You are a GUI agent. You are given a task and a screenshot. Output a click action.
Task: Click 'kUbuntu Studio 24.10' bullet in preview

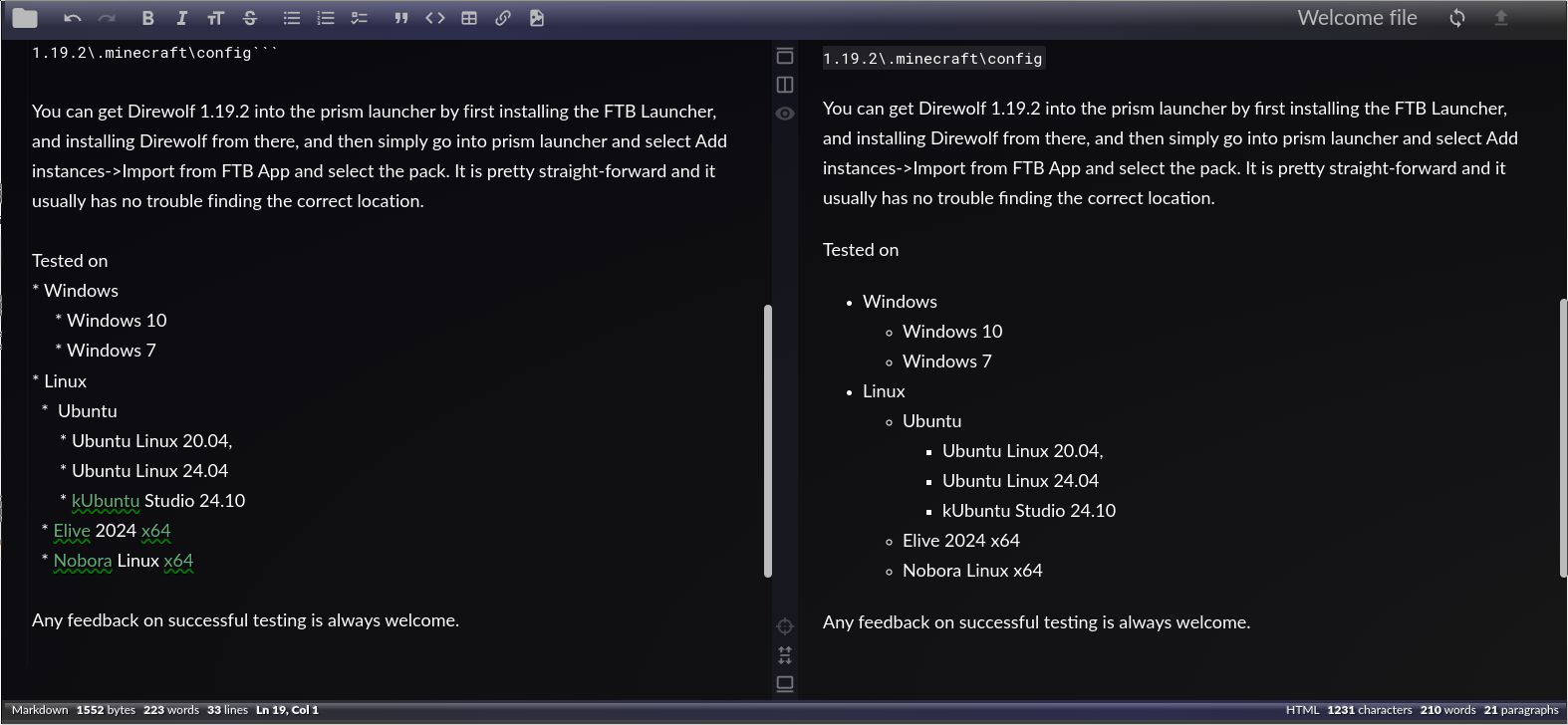coord(1028,511)
